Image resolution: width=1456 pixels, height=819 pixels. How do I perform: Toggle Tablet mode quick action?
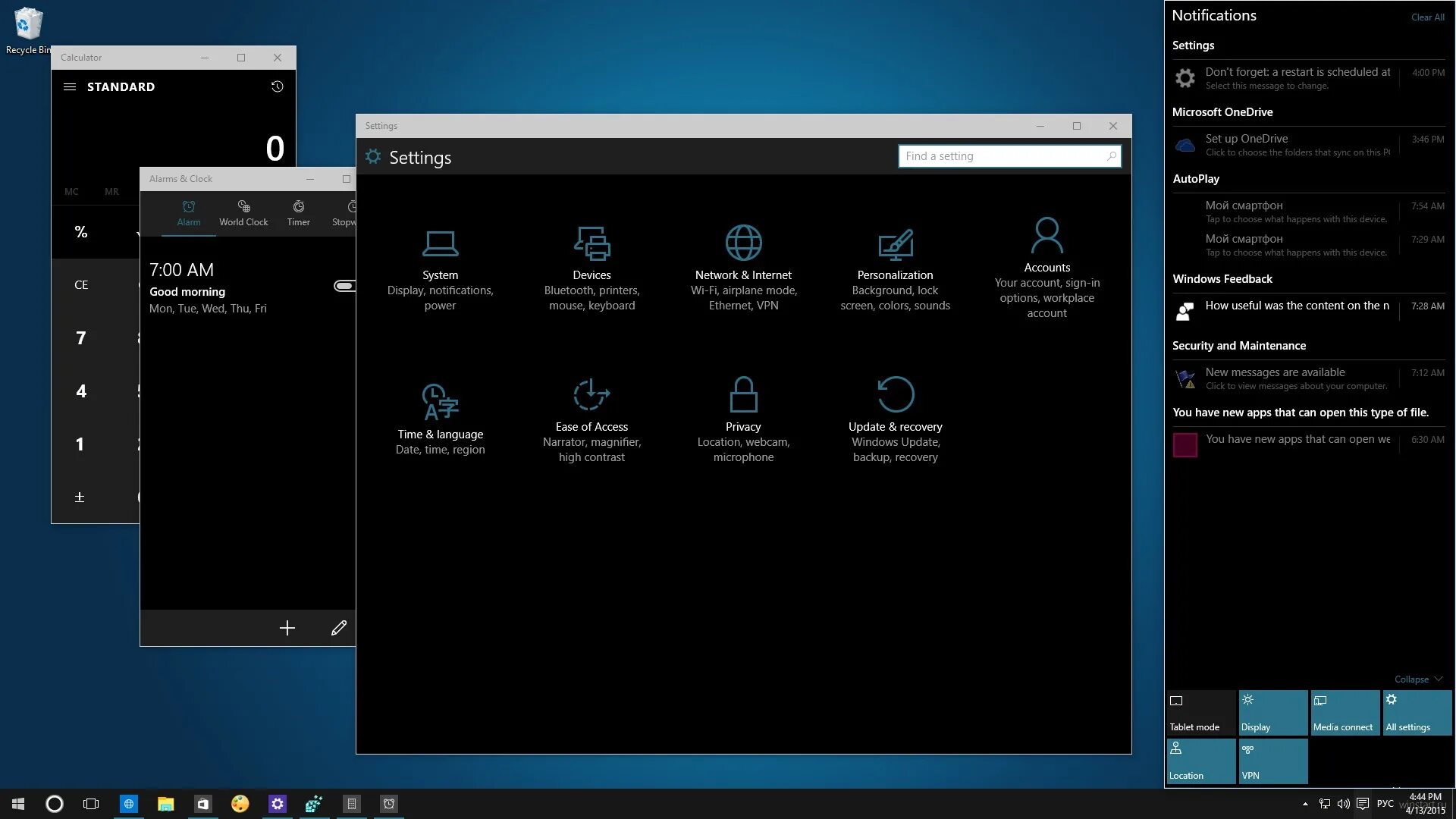click(x=1201, y=713)
